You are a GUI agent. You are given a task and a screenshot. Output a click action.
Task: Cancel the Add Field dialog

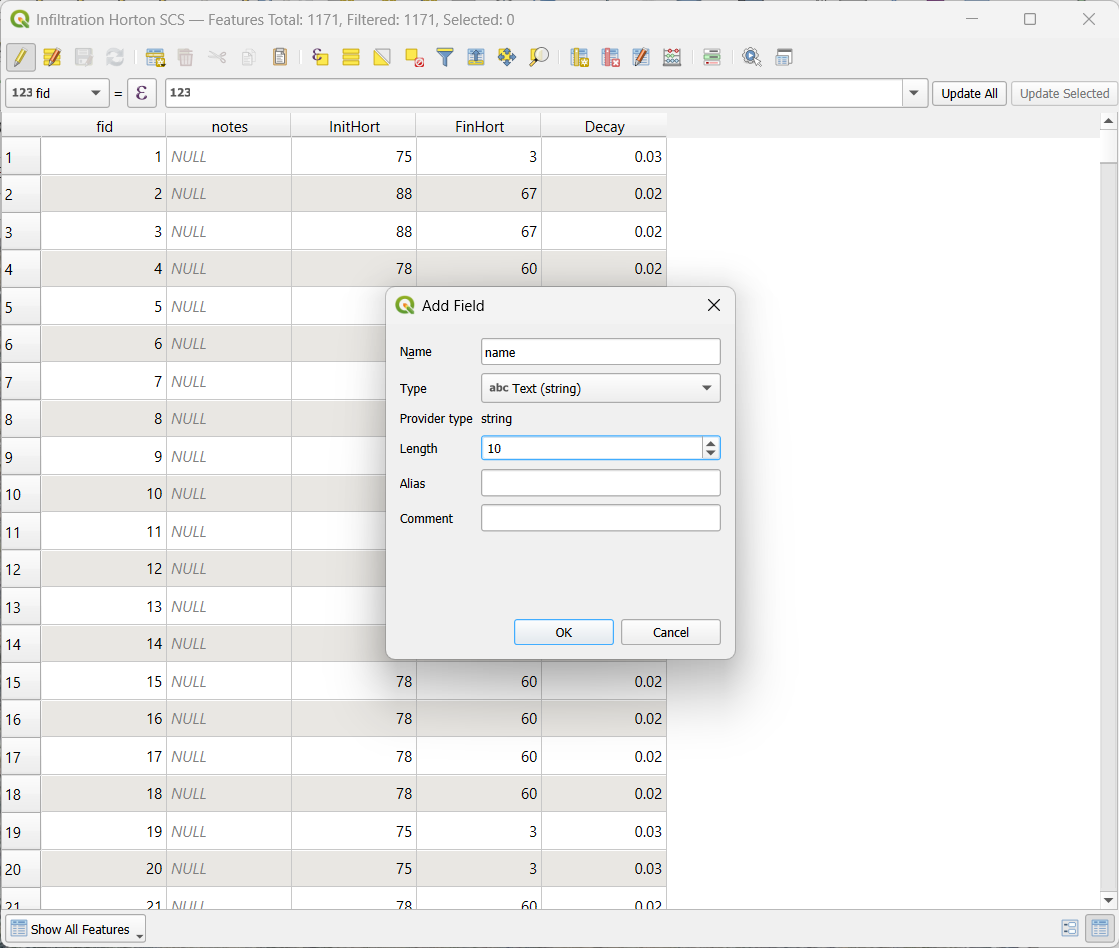pos(670,632)
